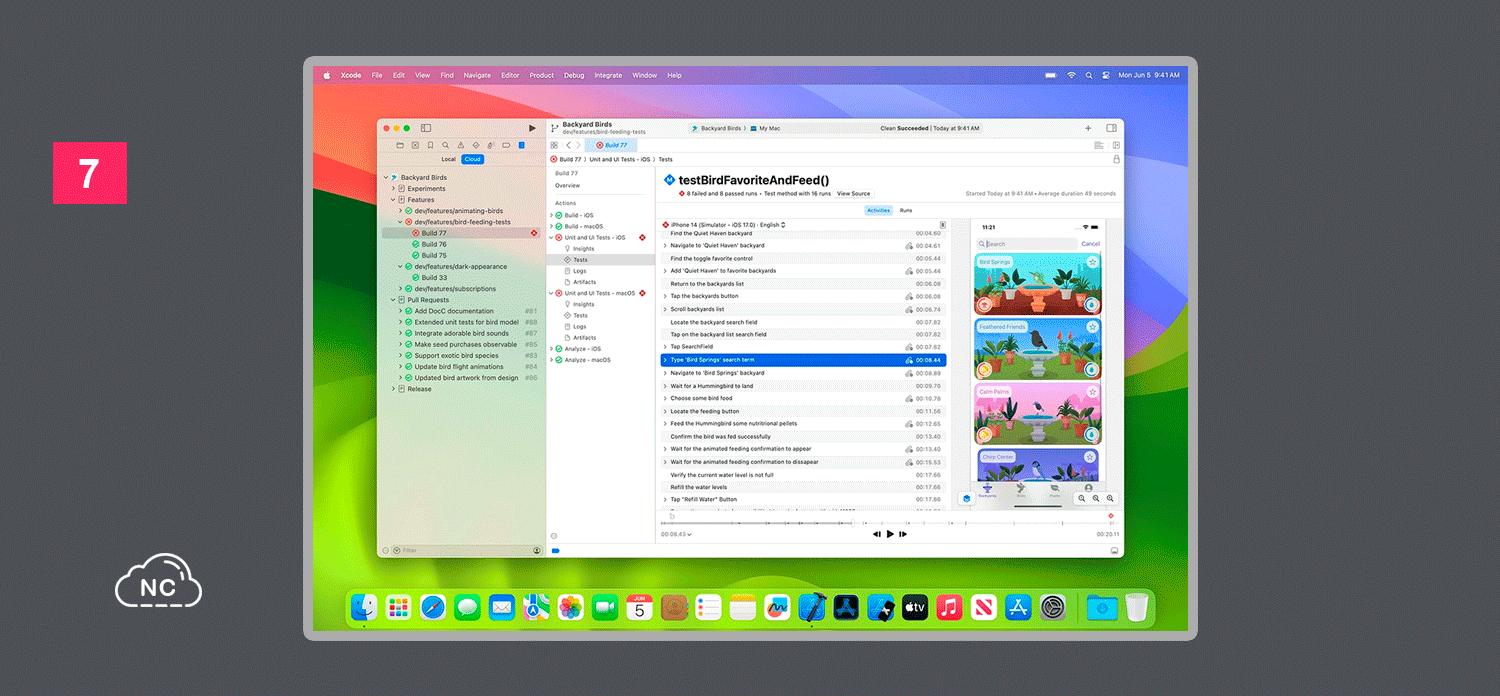Viewport: 1500px width, 696px height.
Task: Go forward with the right chevron
Action: click(x=578, y=145)
